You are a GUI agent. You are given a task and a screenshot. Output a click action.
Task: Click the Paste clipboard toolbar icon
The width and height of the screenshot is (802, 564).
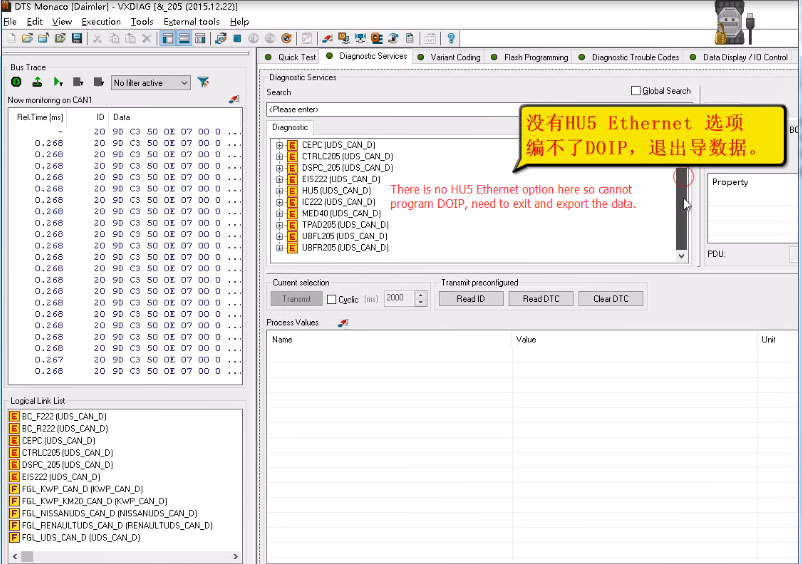(130, 38)
